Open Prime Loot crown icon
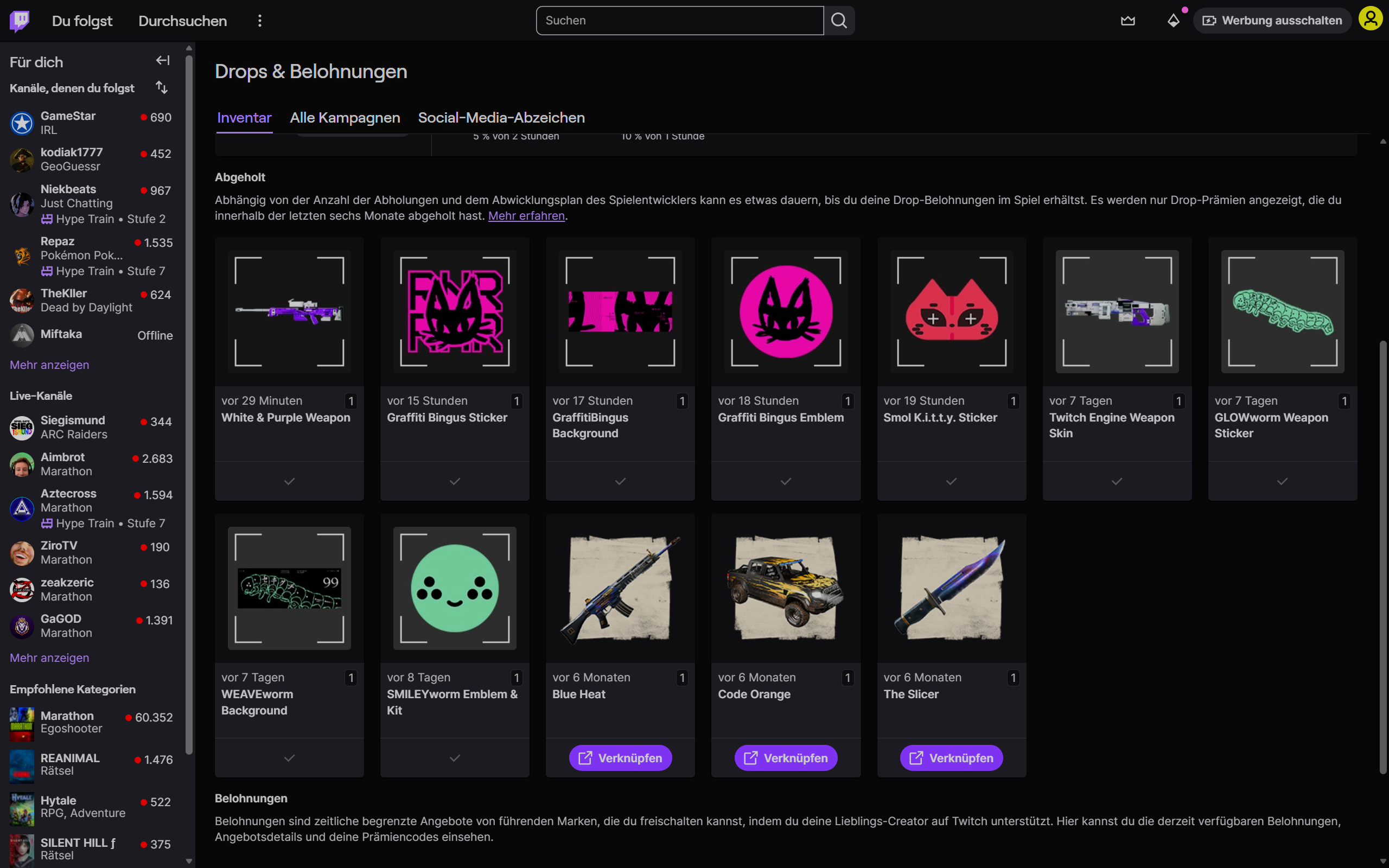 (1127, 21)
